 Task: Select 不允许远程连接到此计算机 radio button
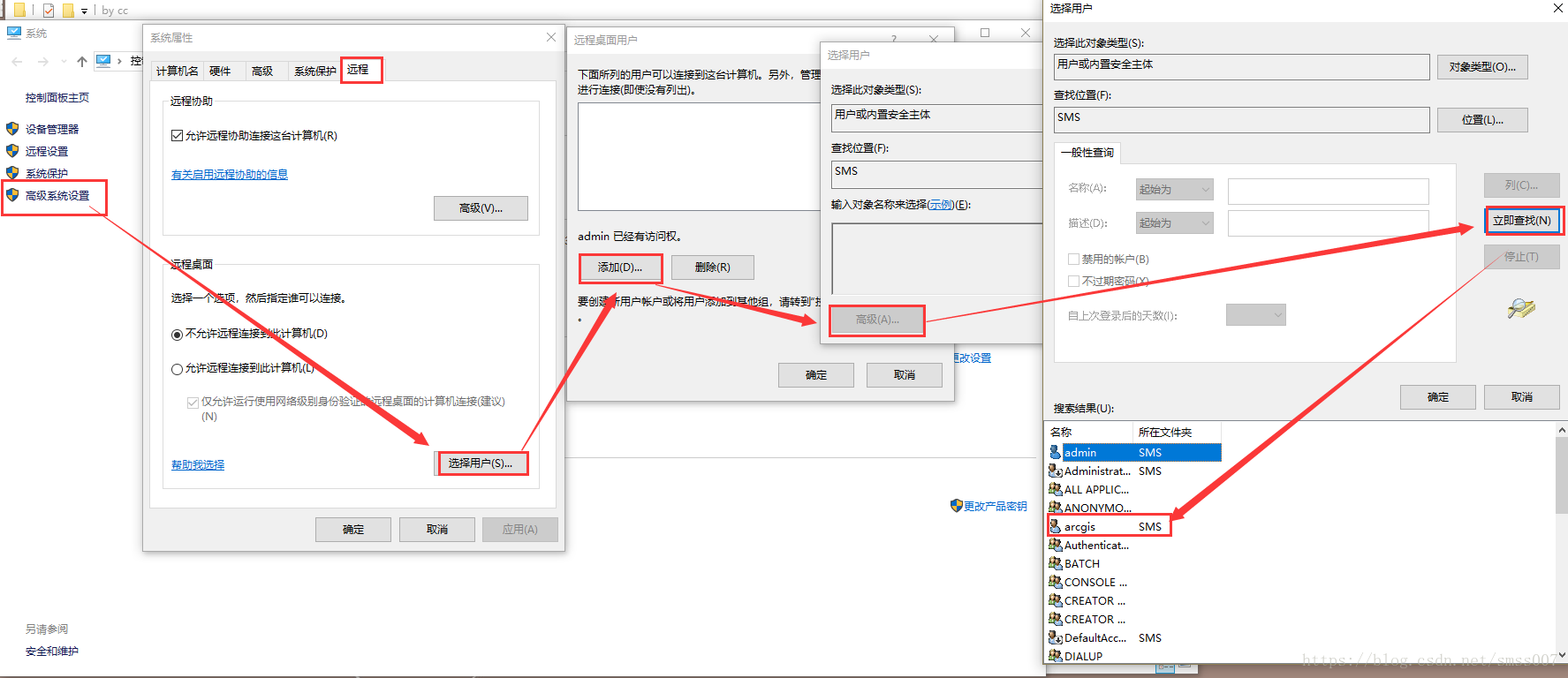177,335
